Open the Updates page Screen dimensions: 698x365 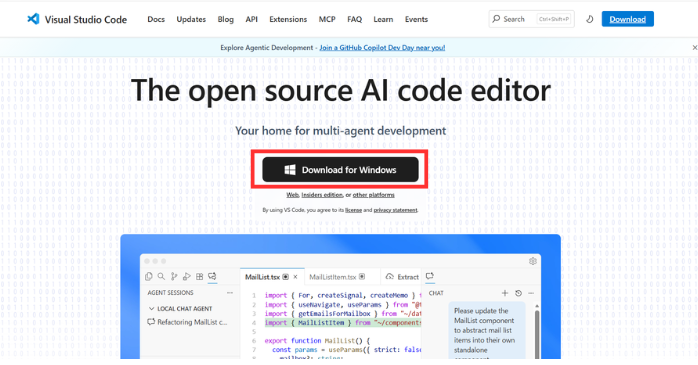coord(191,19)
